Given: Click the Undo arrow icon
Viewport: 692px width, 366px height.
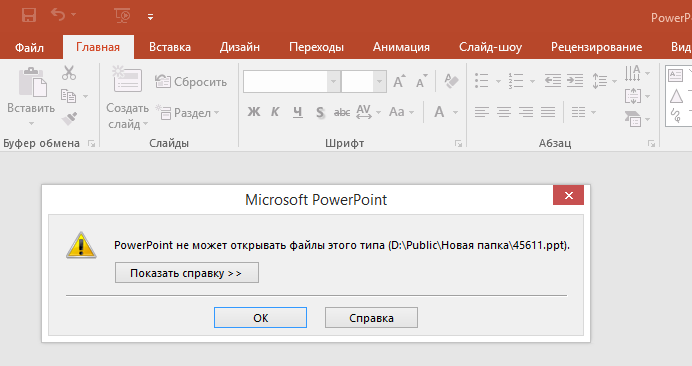Looking at the screenshot, I should [58, 15].
